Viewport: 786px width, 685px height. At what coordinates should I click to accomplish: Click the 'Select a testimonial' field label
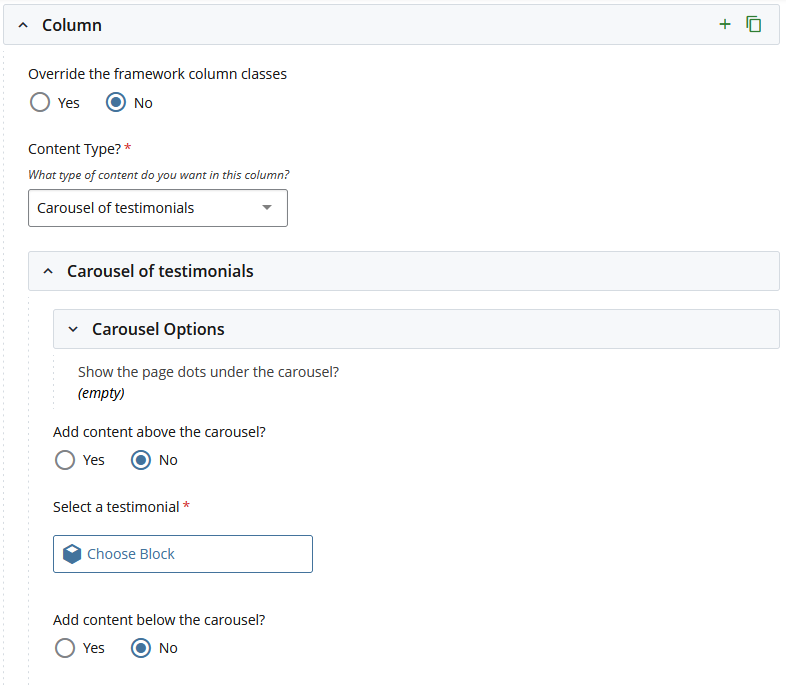click(x=116, y=507)
